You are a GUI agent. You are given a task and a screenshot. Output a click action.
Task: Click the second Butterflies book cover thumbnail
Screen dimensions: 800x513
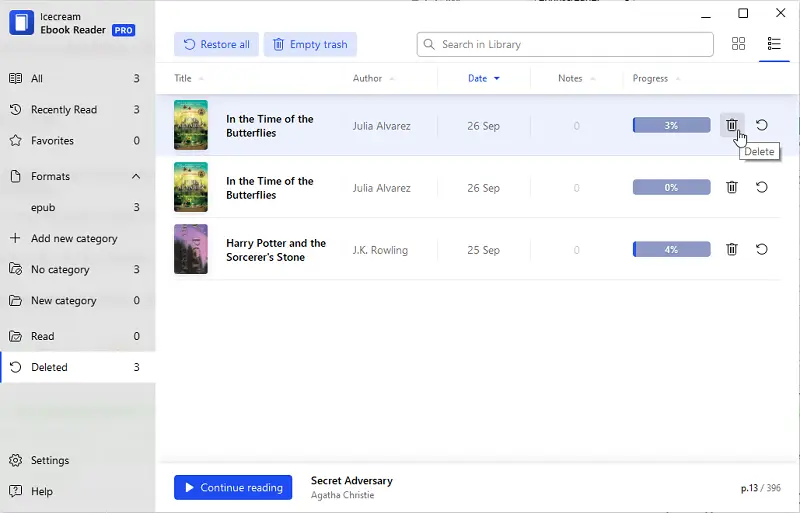point(191,187)
